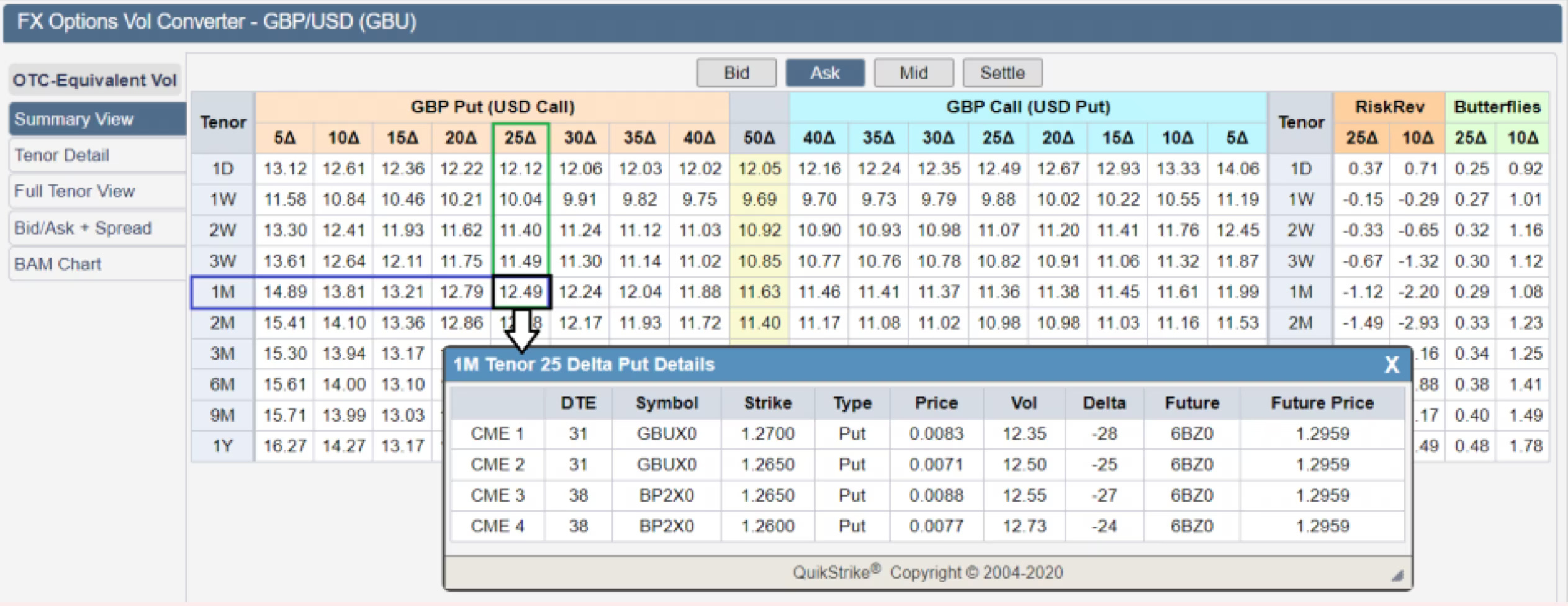
Task: Click BP2X0 symbol in CME 3 row
Action: 667,495
